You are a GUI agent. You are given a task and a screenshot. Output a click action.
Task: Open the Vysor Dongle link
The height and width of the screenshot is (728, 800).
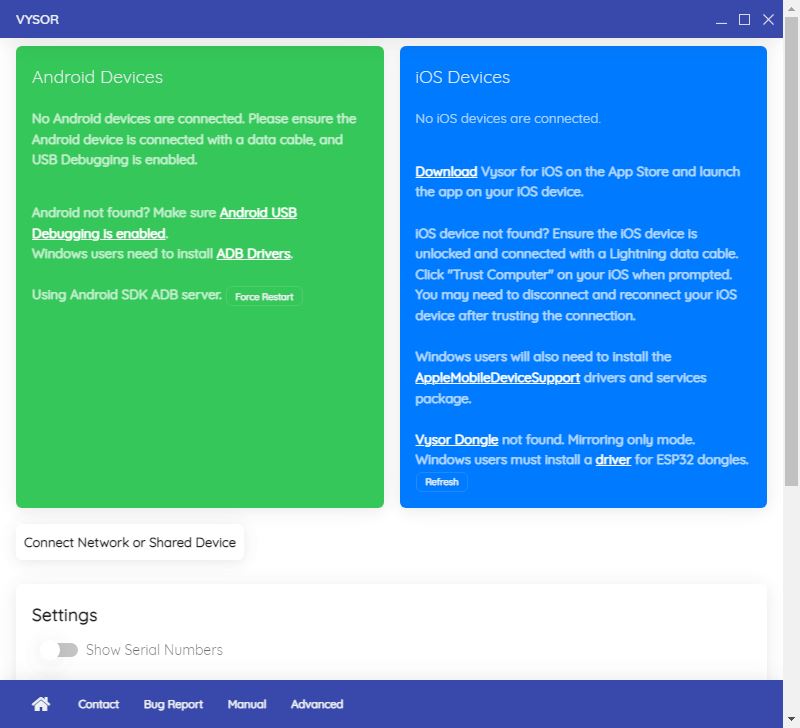click(x=457, y=439)
